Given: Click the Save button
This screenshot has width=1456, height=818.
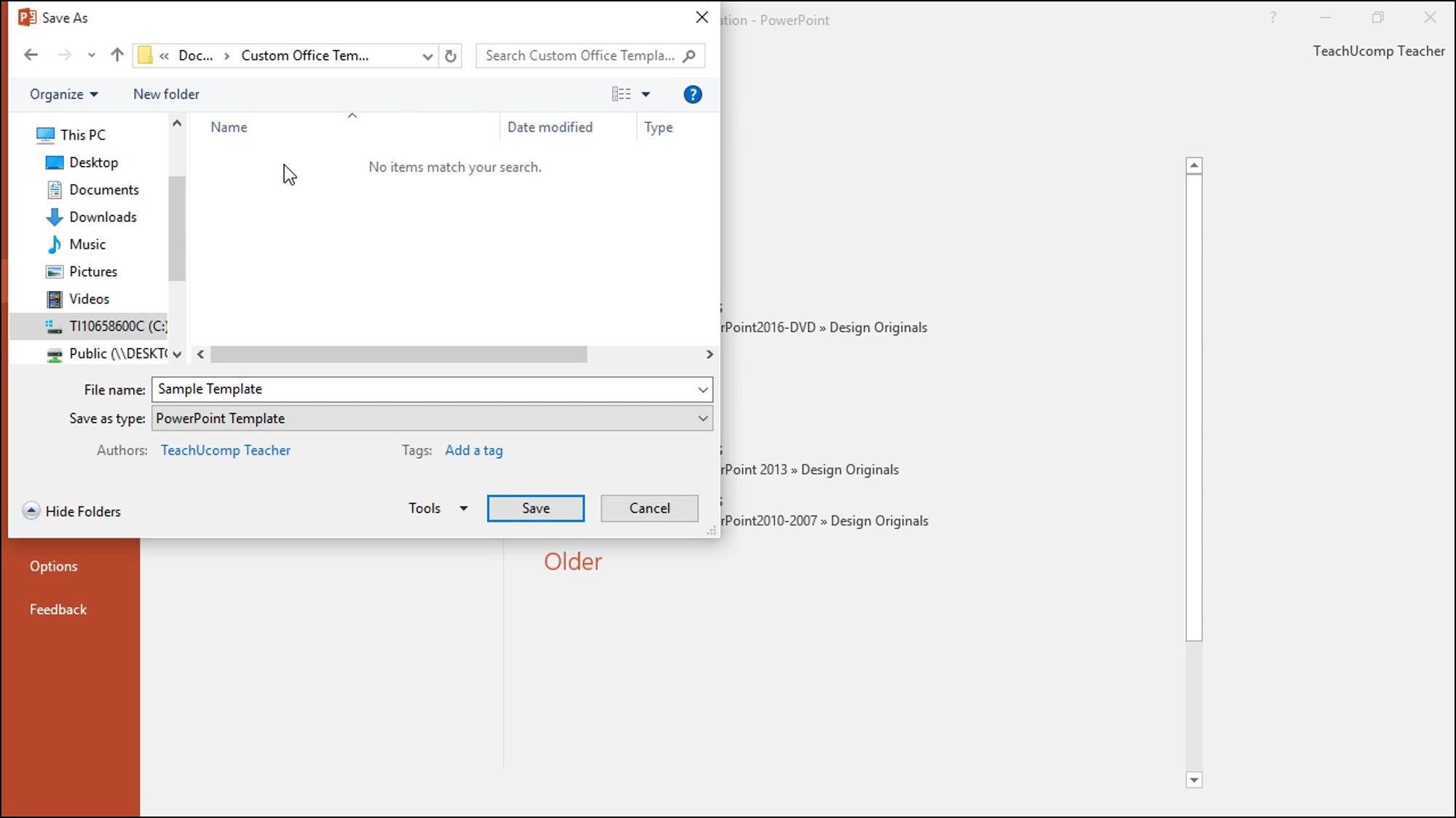Looking at the screenshot, I should (536, 508).
